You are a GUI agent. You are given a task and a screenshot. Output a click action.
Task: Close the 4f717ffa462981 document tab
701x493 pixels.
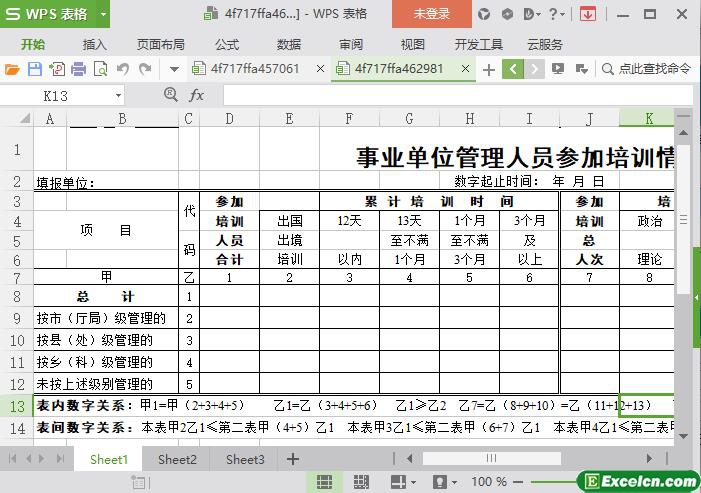(465, 69)
